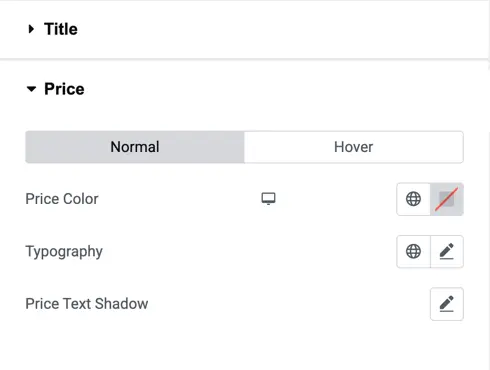Click the divider below Title section
This screenshot has height=370, width=490.
click(244, 60)
